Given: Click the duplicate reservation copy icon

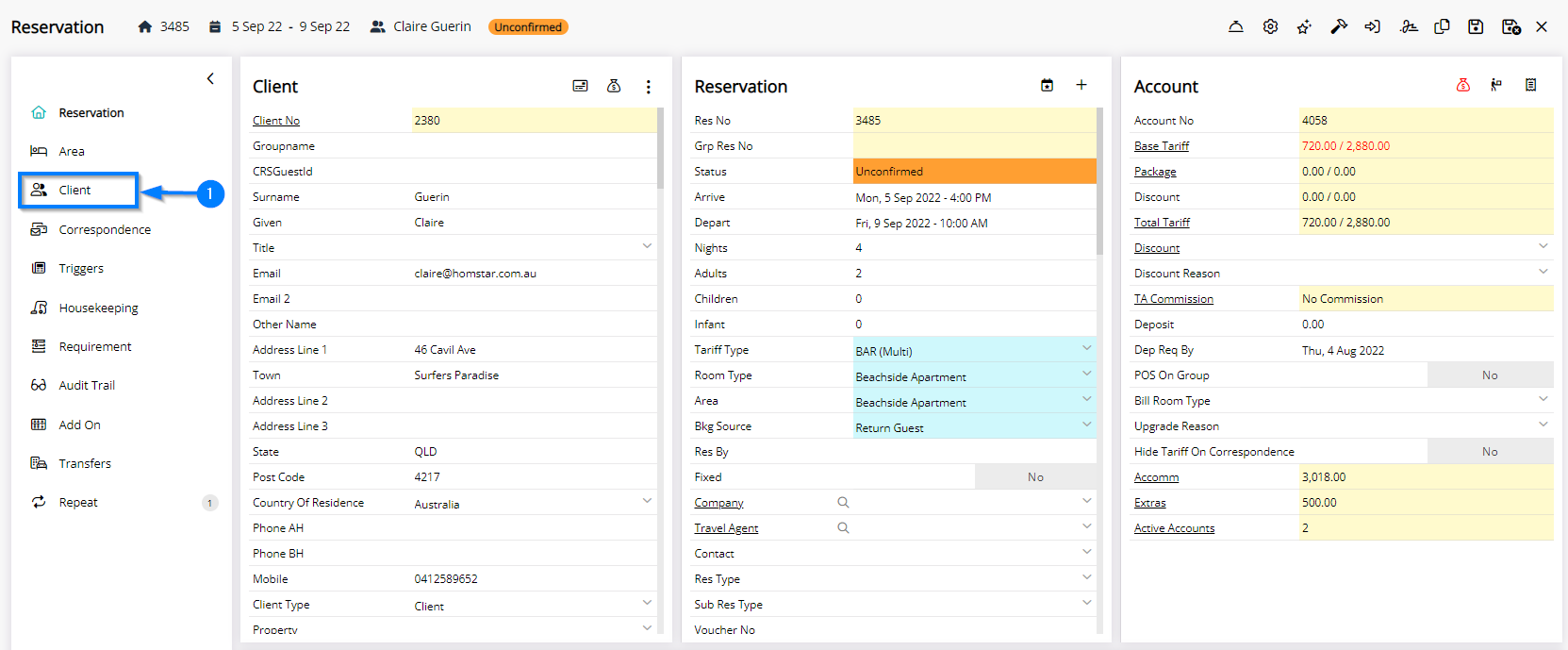Looking at the screenshot, I should tap(1442, 26).
